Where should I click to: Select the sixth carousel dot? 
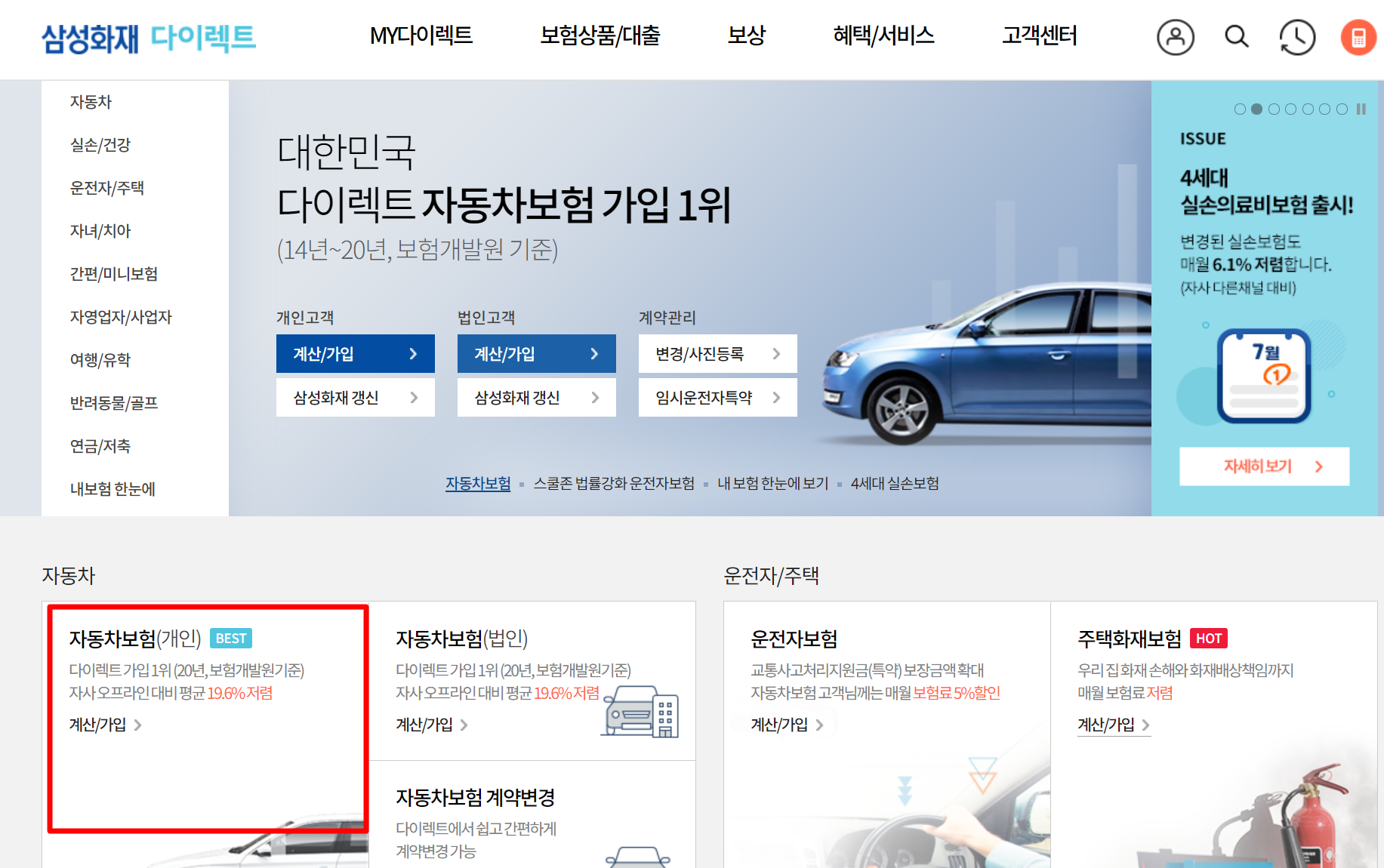(x=1324, y=109)
